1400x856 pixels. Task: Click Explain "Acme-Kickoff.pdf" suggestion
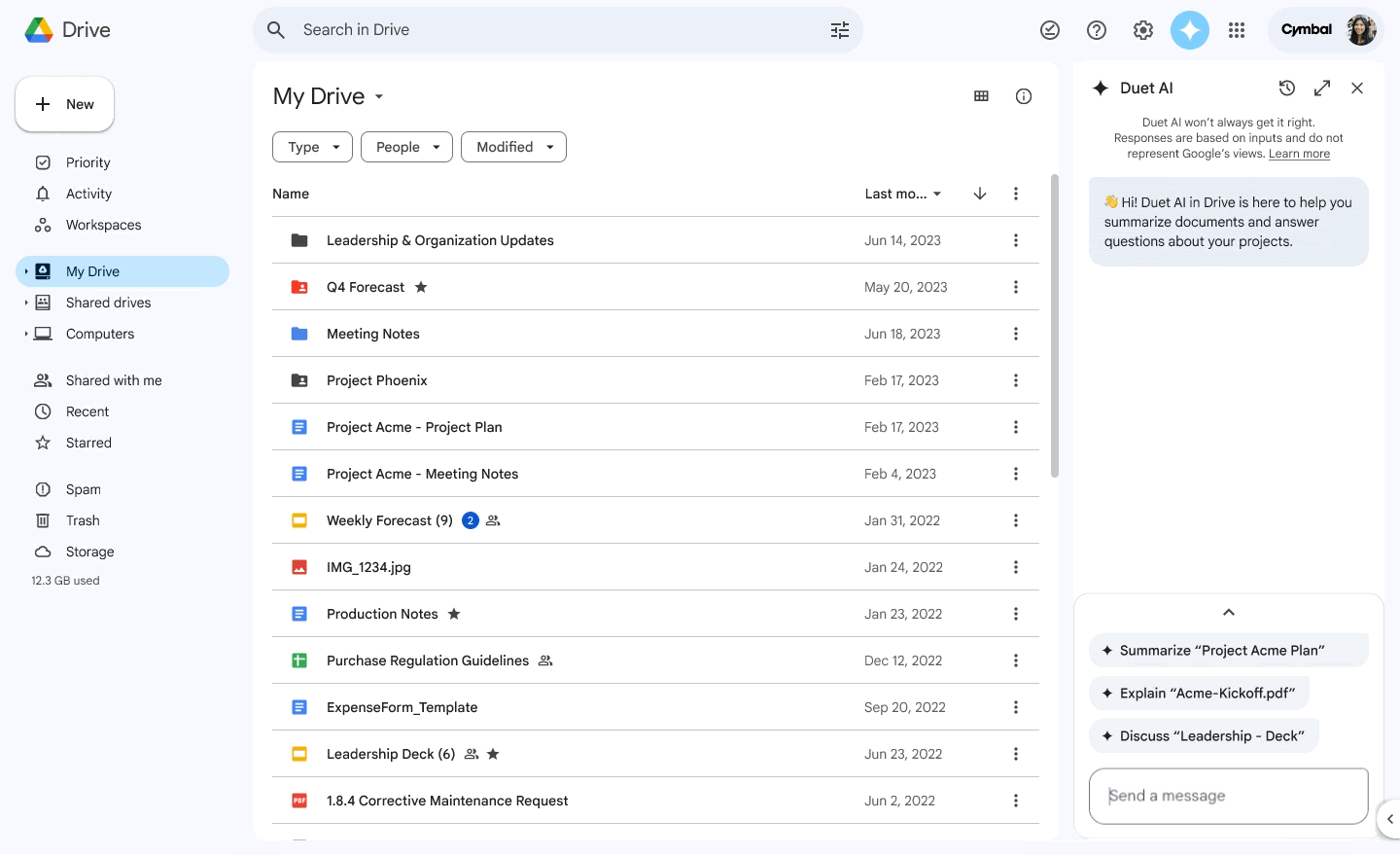click(1200, 694)
